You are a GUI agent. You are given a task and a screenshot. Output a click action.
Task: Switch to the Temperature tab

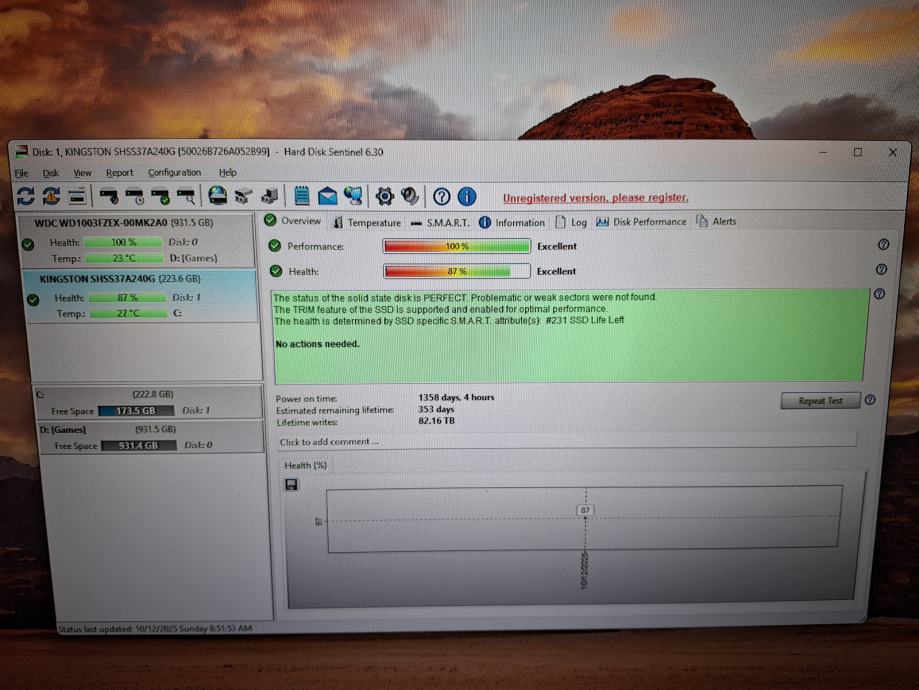367,222
